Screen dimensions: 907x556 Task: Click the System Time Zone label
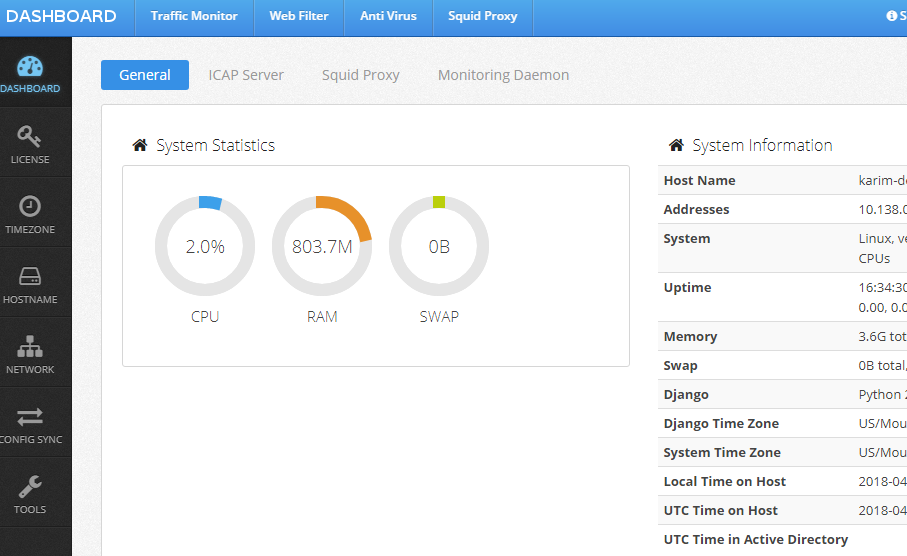point(722,452)
